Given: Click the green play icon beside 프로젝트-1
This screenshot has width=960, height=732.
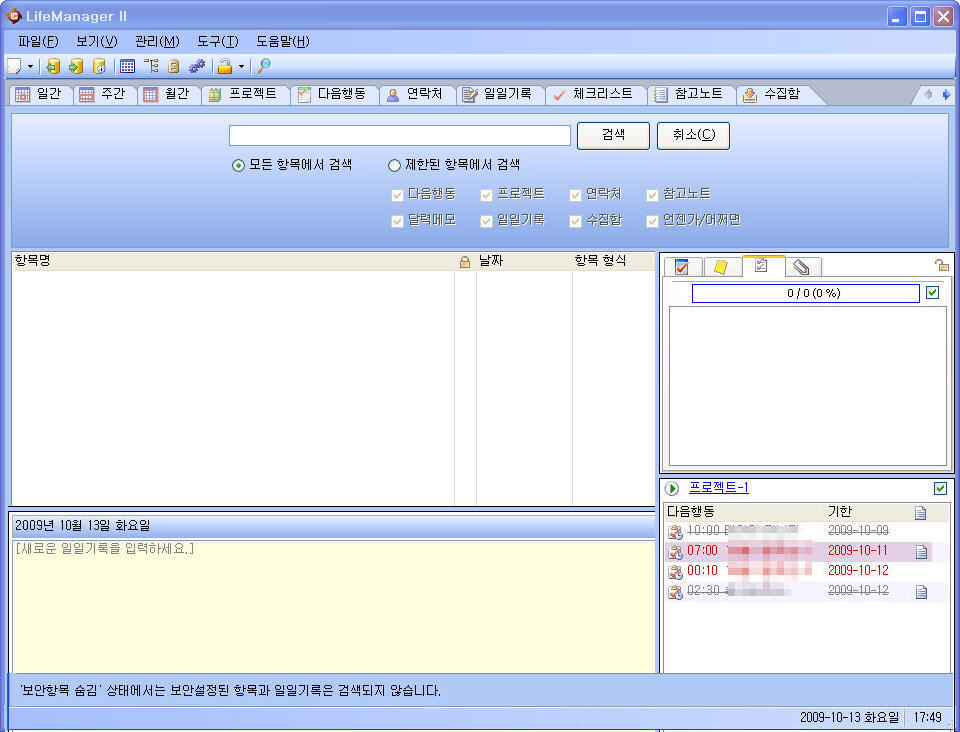Looking at the screenshot, I should [x=672, y=488].
